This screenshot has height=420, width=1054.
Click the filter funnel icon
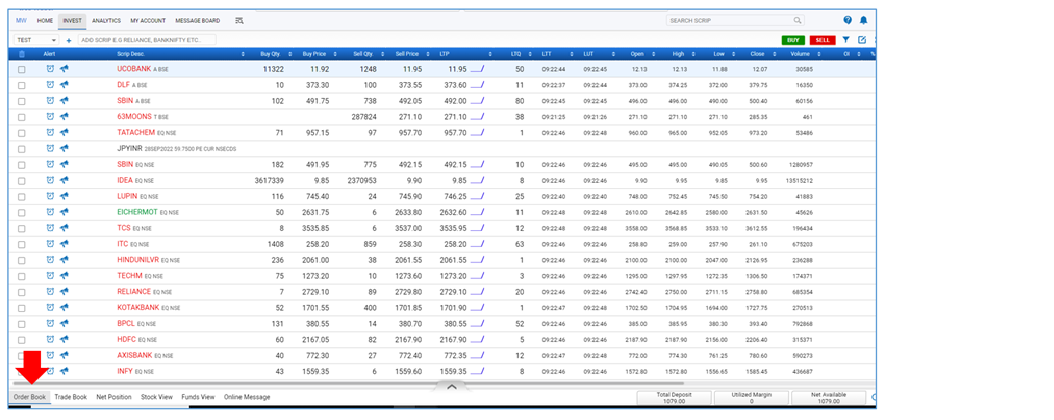coord(845,40)
